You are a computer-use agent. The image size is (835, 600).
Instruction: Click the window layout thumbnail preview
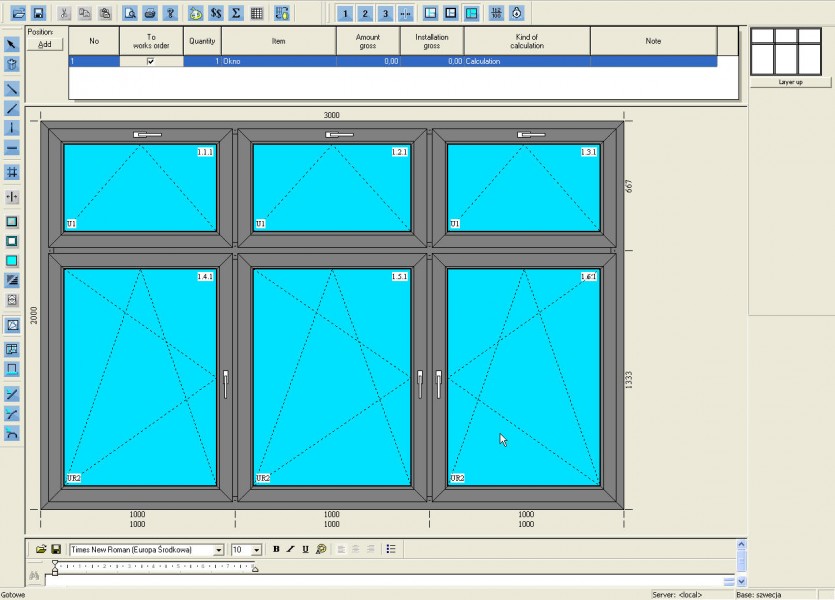click(x=786, y=52)
